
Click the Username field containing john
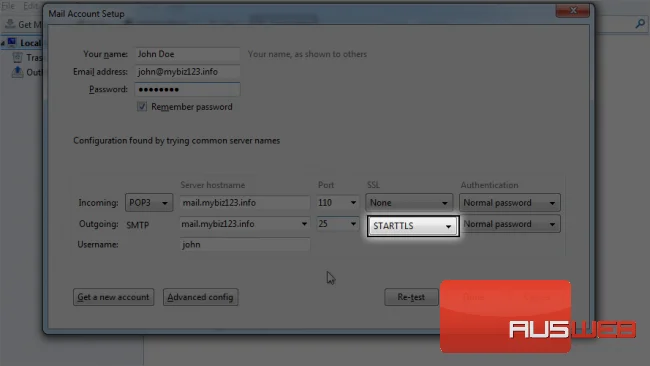tap(245, 245)
